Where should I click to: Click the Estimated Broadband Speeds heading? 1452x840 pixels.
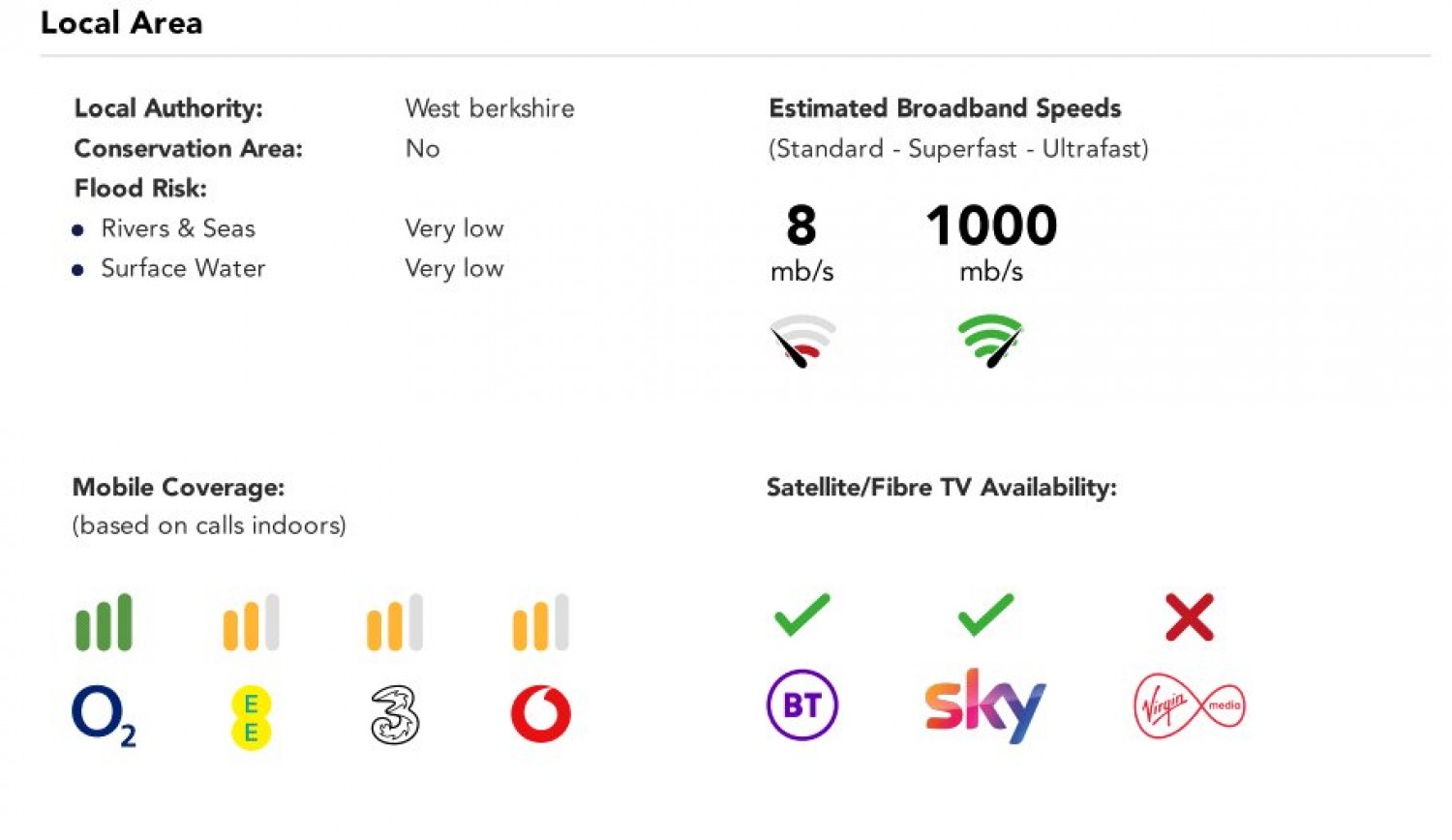click(x=944, y=108)
